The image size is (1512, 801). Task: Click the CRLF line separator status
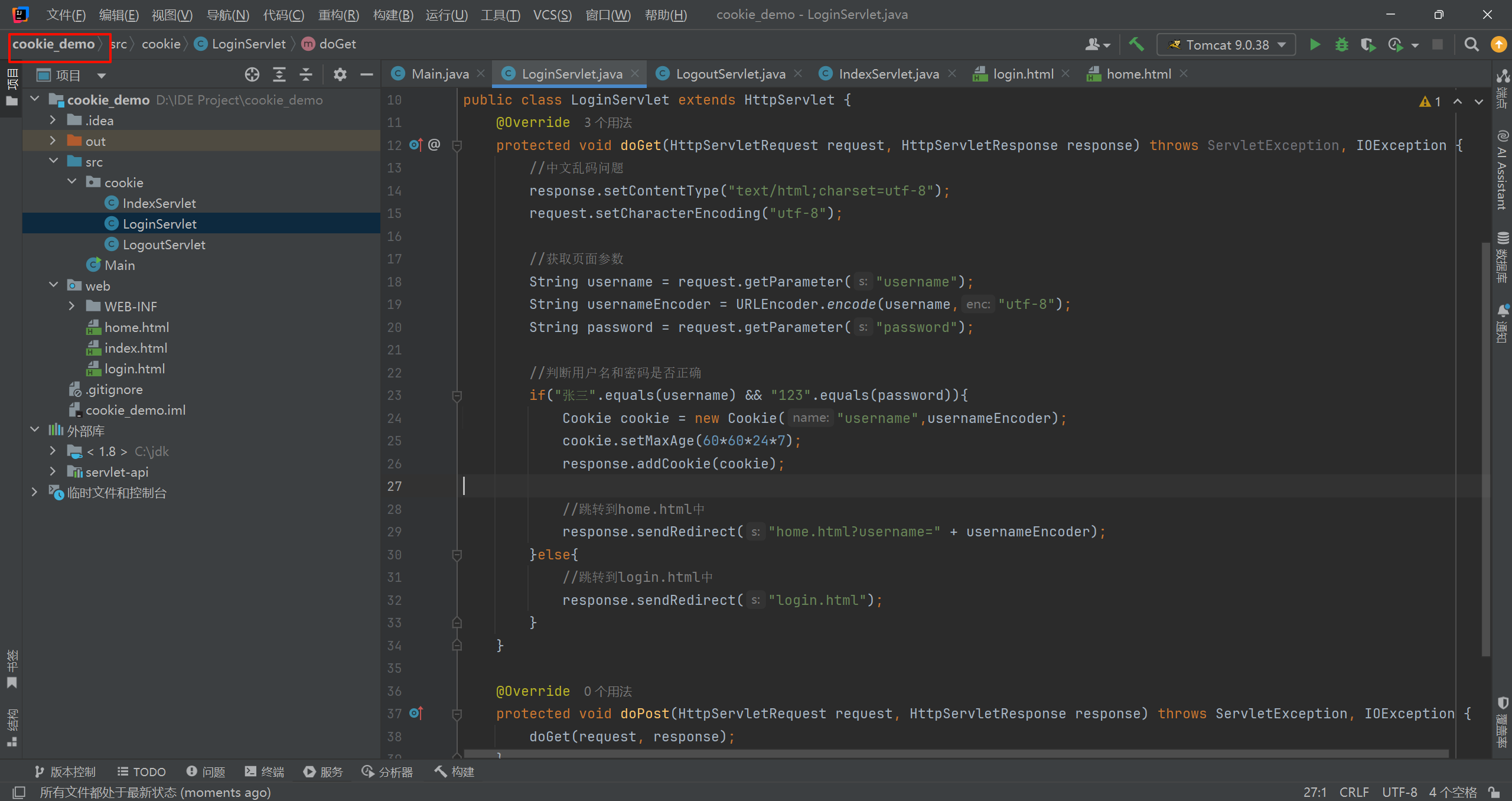pyautogui.click(x=1354, y=792)
